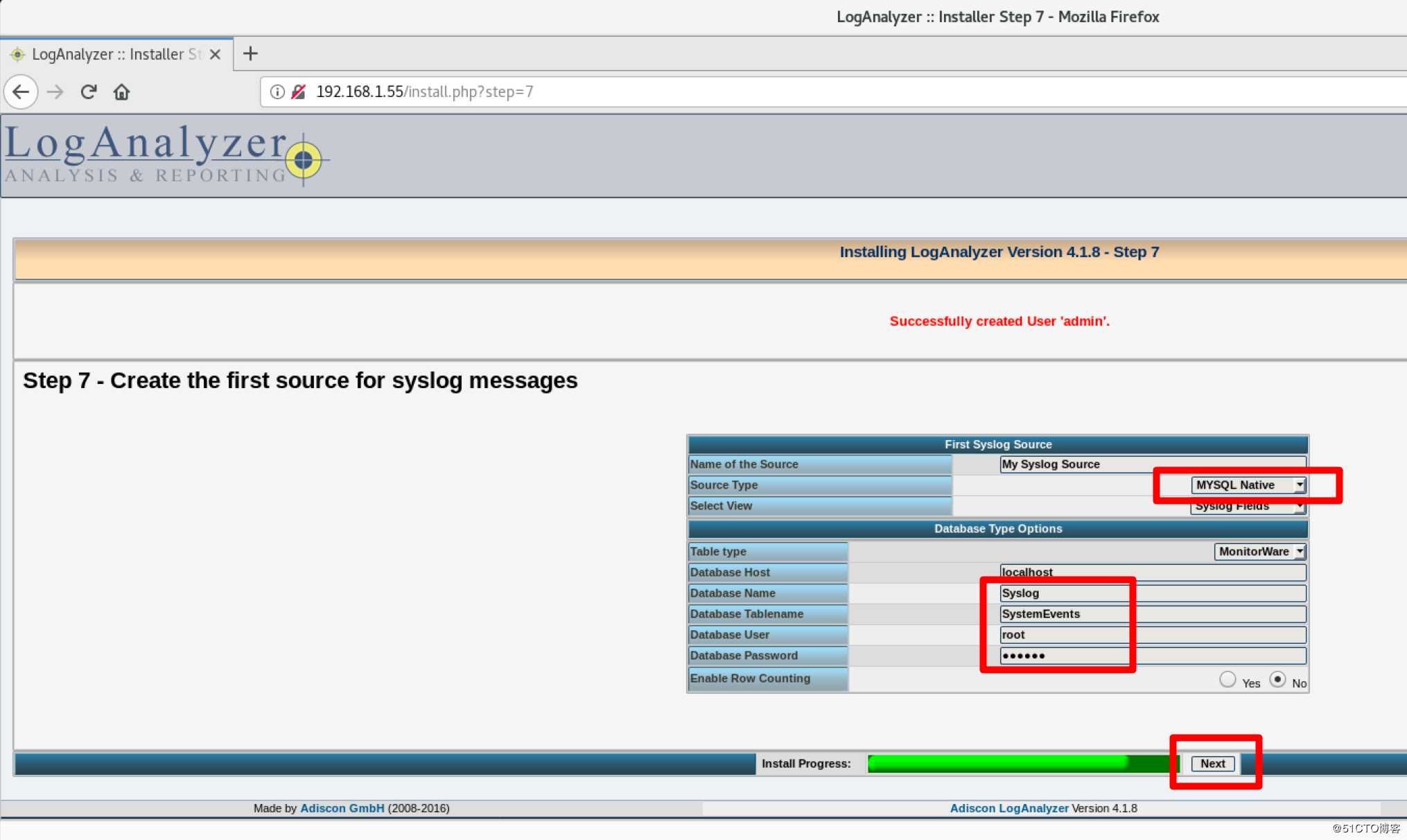
Task: Click the Firefox tab favicon icon
Action: [19, 53]
